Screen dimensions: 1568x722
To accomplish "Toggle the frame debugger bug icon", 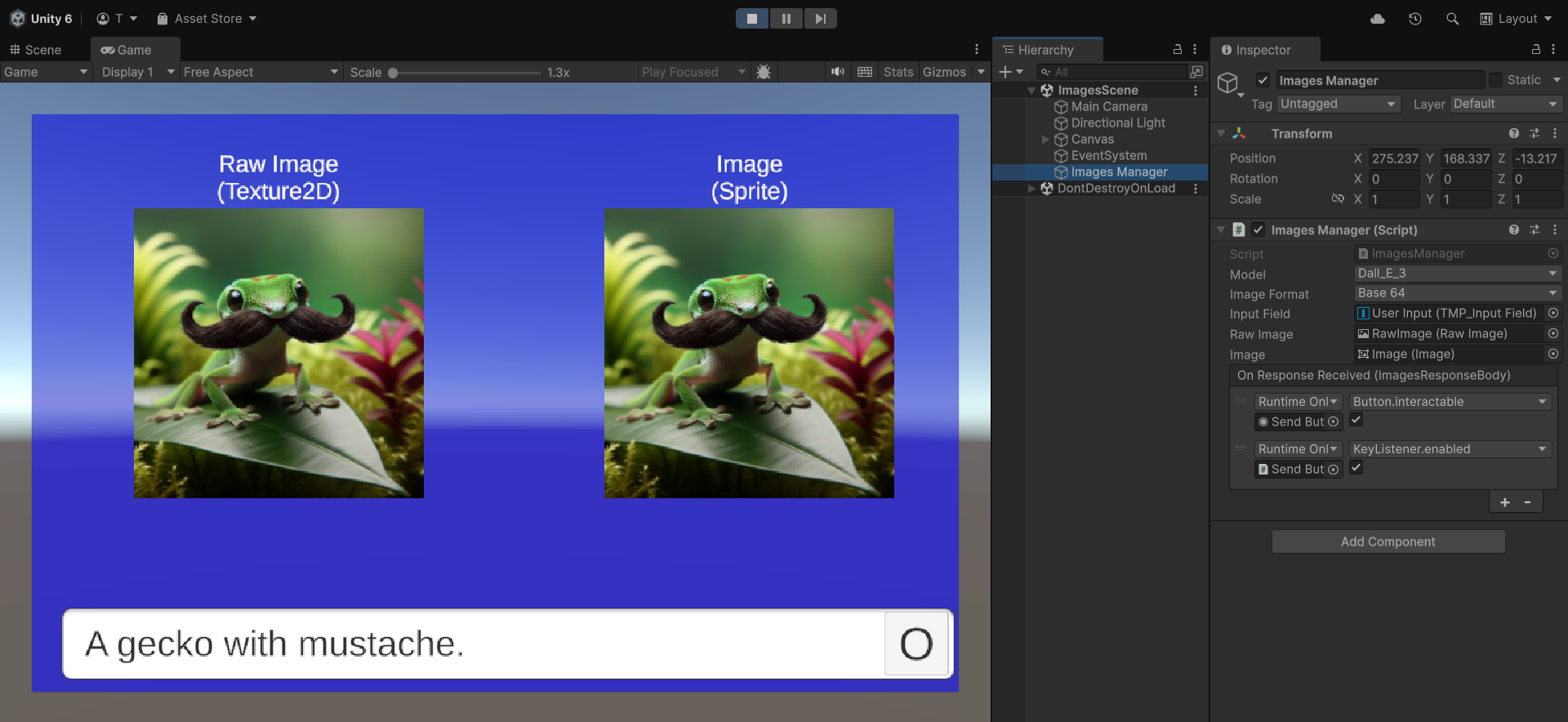I will [x=764, y=72].
